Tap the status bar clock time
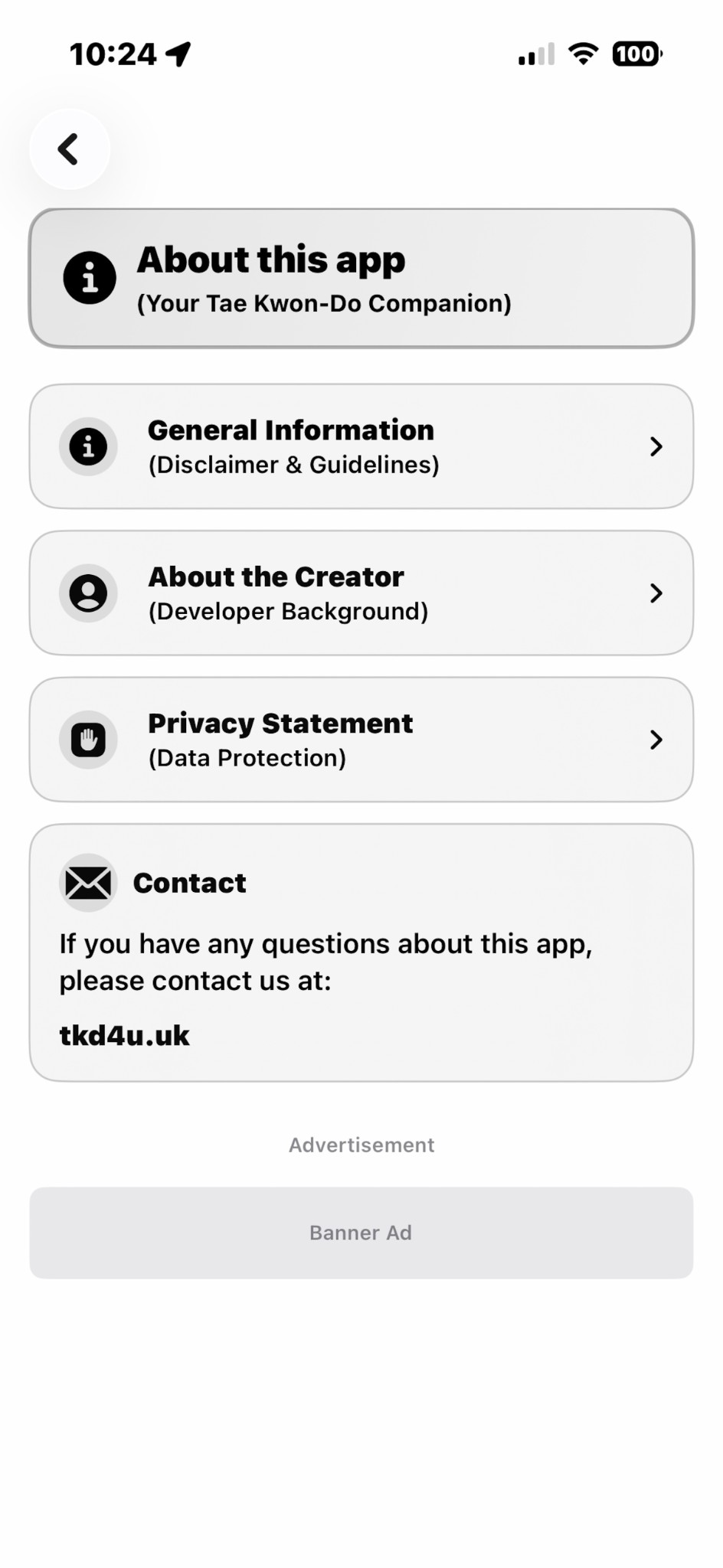Image resolution: width=723 pixels, height=1568 pixels. point(113,54)
